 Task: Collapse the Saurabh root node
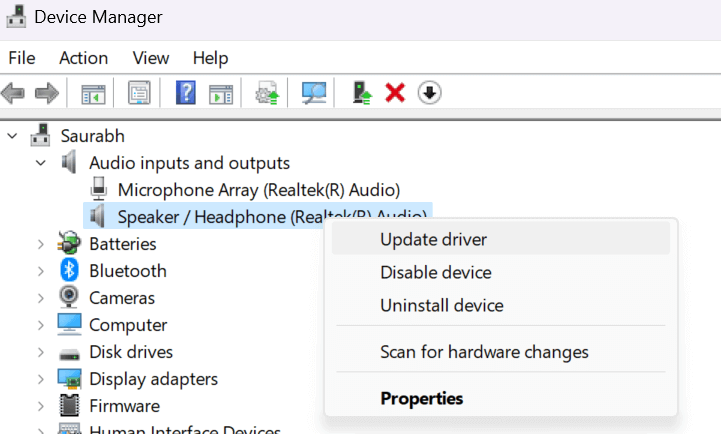point(12,136)
